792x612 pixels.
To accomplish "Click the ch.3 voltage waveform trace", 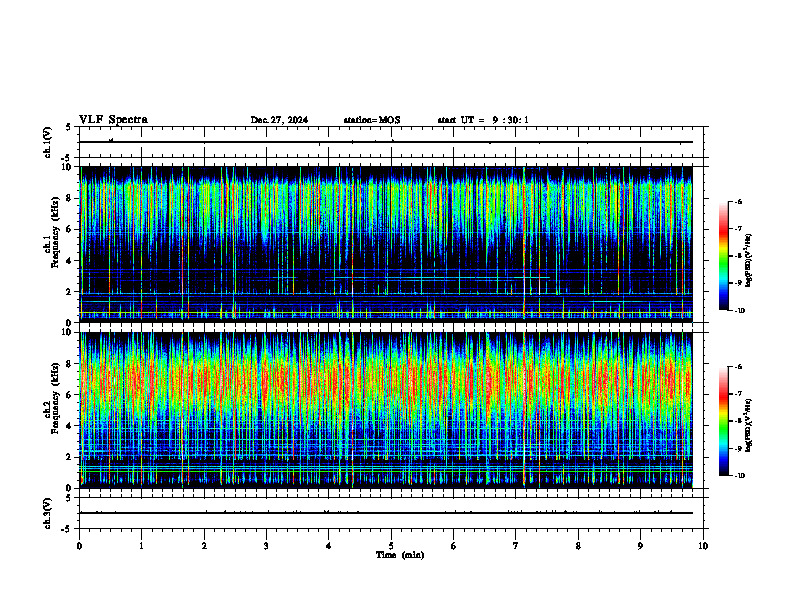I will (x=386, y=513).
